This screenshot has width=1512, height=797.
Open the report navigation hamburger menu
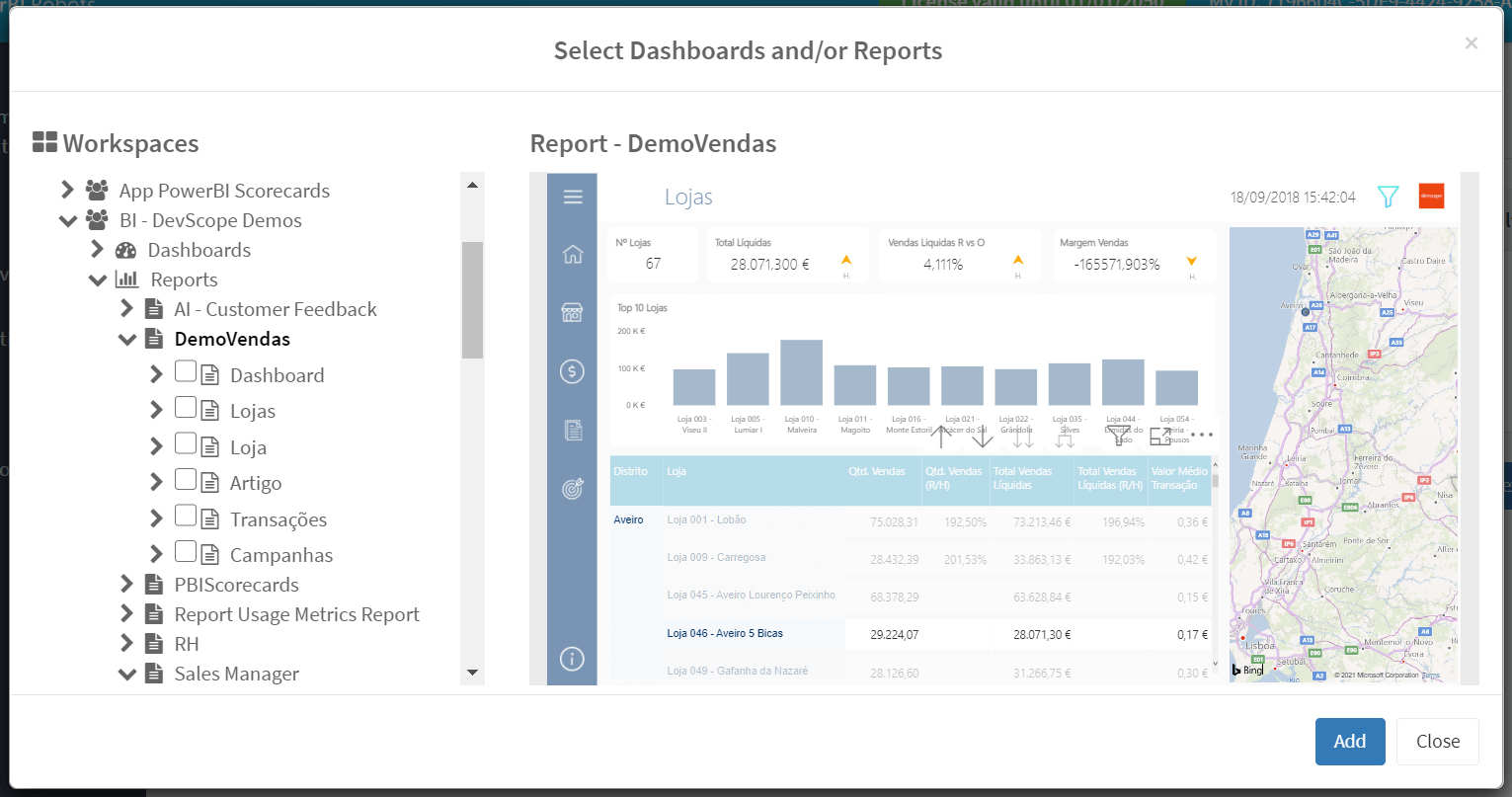click(x=573, y=197)
